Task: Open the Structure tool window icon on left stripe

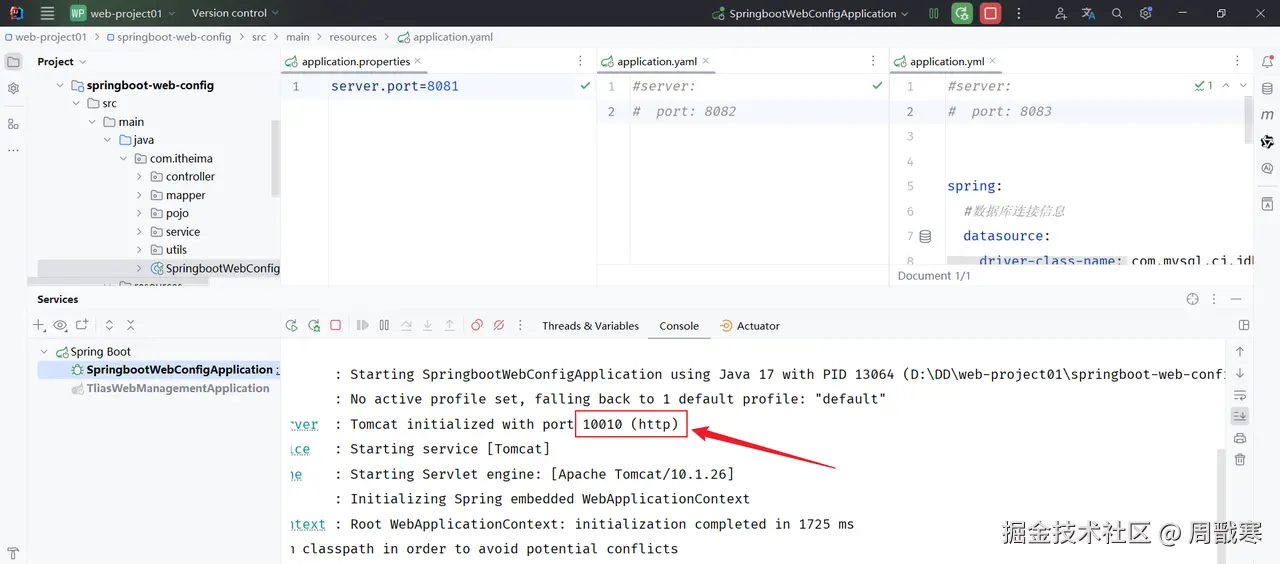Action: tap(13, 124)
